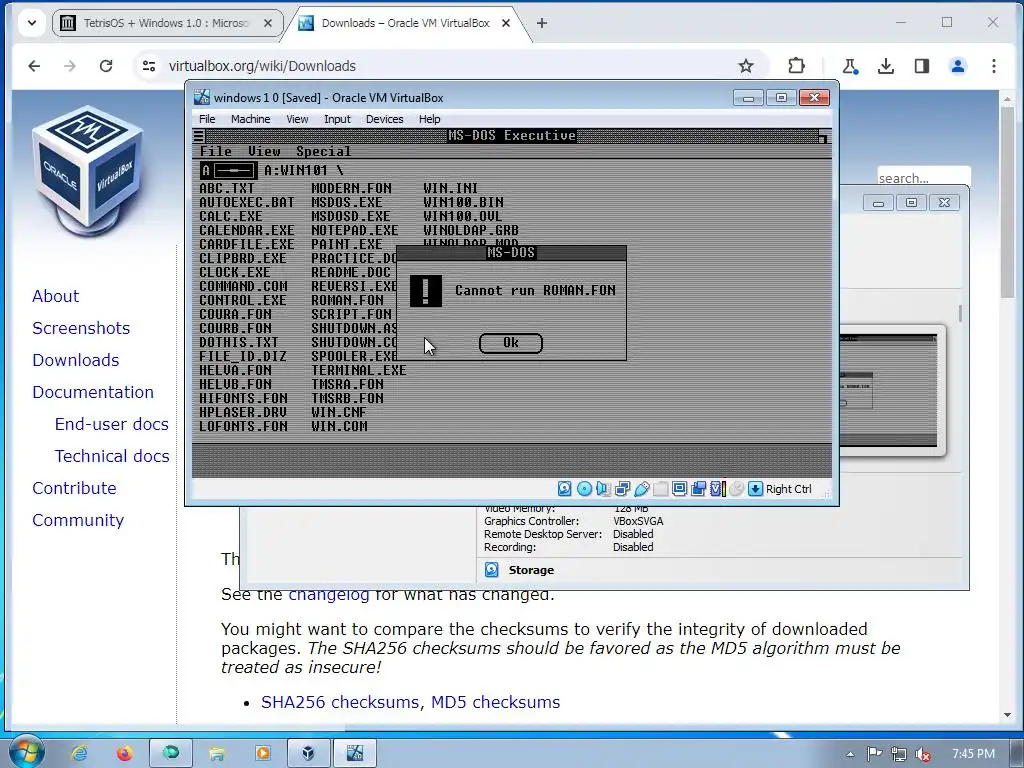Reload the page in Chrome
Image resolution: width=1024 pixels, height=768 pixels.
[x=106, y=66]
